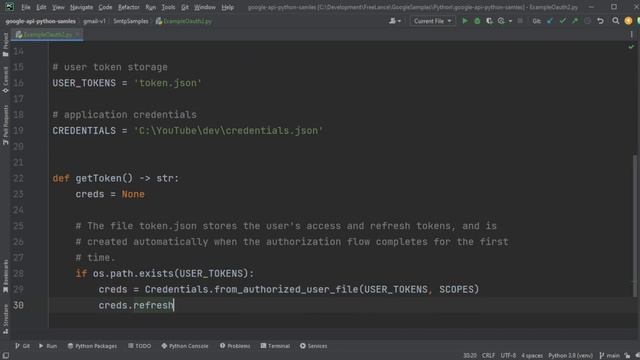
Task: Open the Navigate menu
Action: 81,7
